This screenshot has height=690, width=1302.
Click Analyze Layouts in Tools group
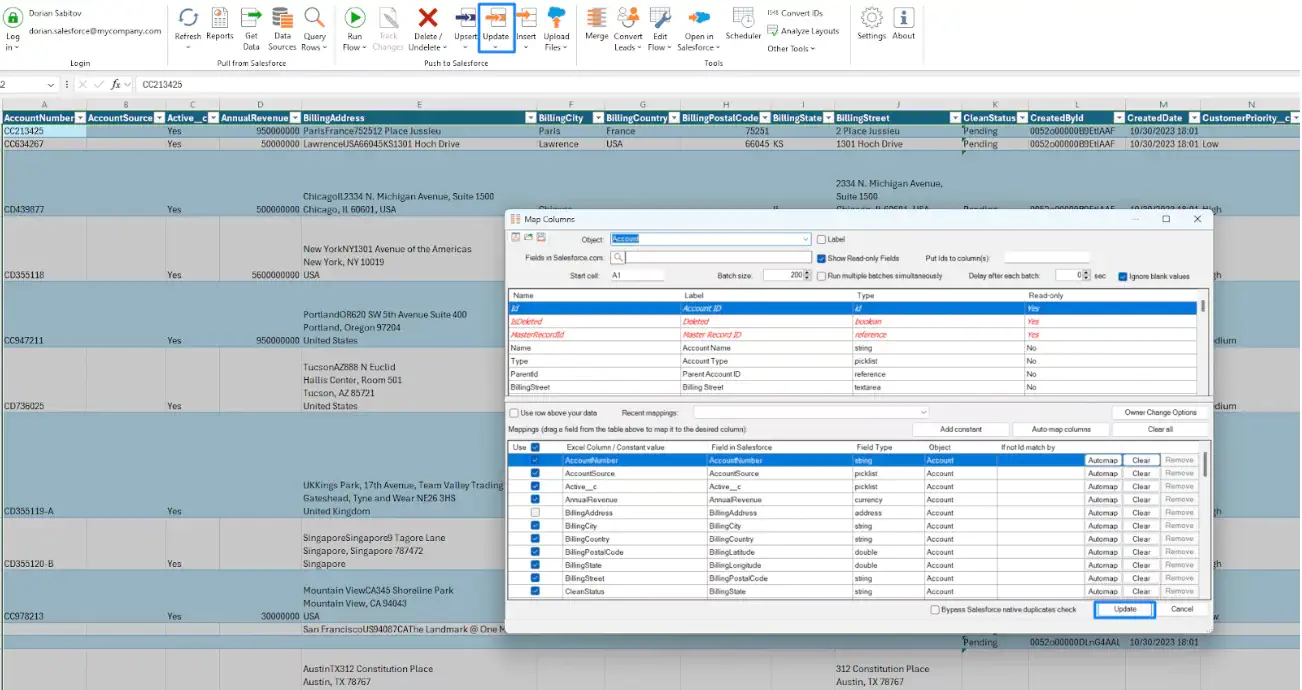[x=803, y=31]
